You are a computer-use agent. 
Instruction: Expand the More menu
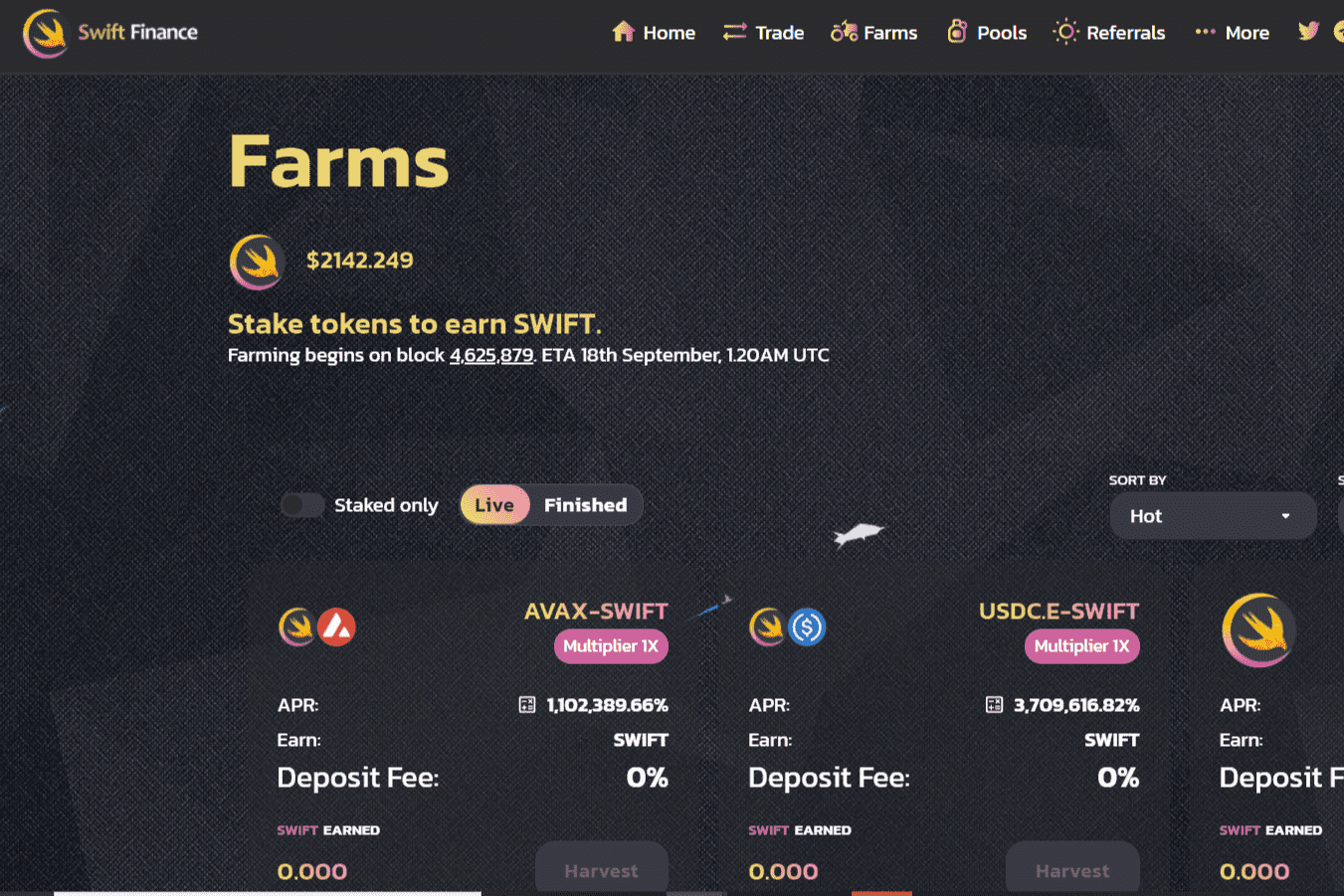coord(1232,32)
